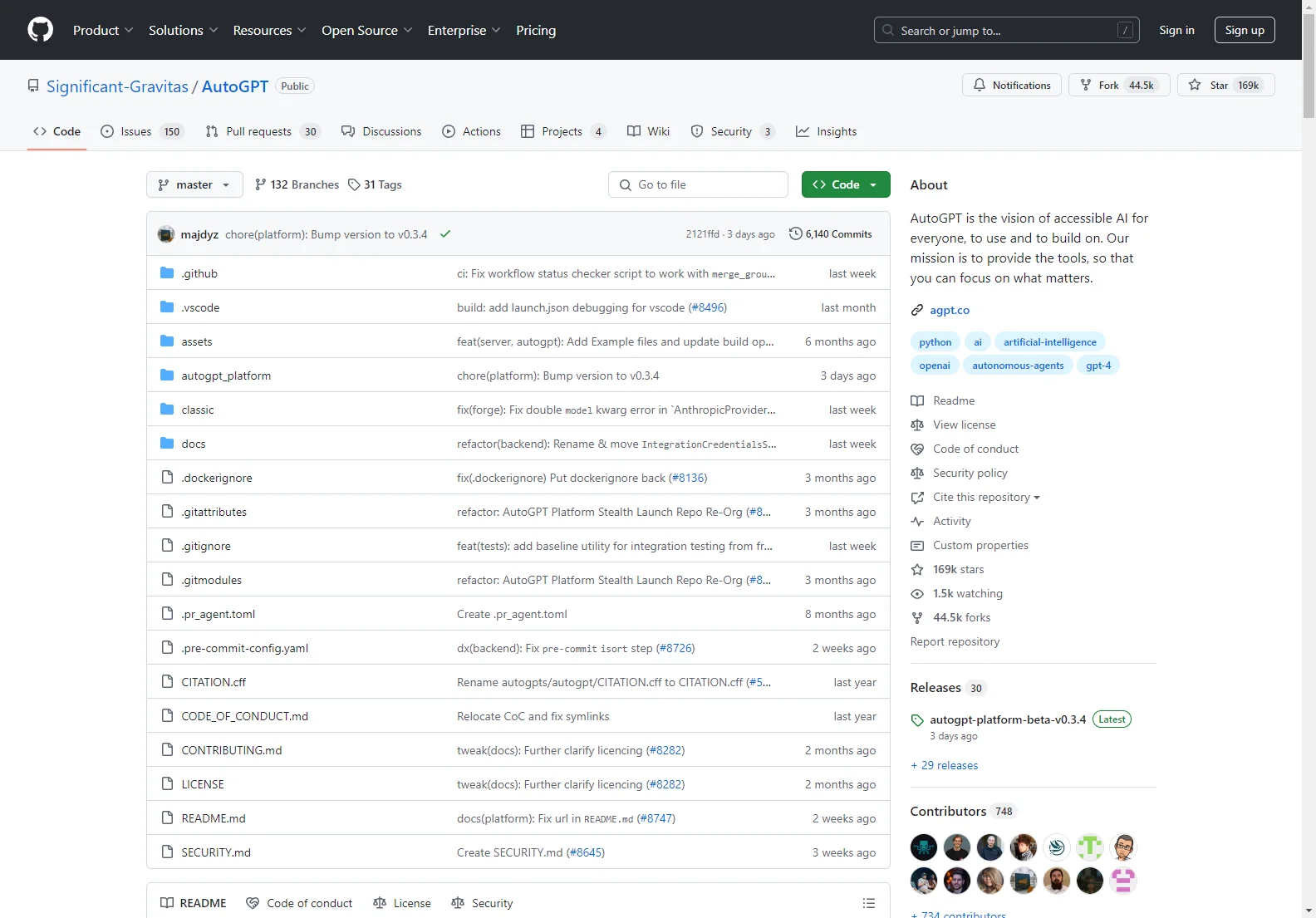Click the Sign up button
This screenshot has height=918, width=1316.
point(1245,30)
